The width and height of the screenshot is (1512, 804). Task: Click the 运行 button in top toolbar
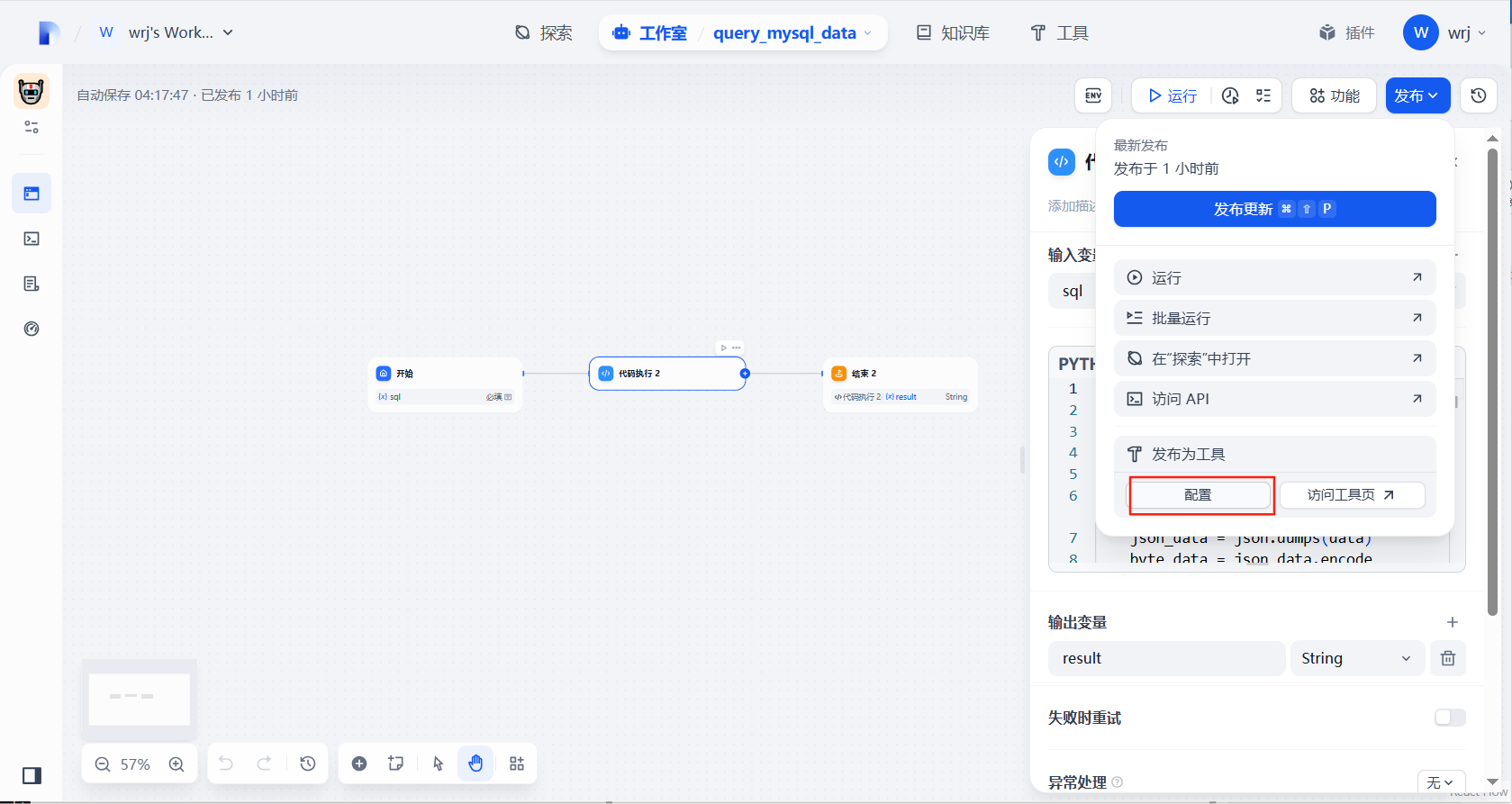(1172, 95)
